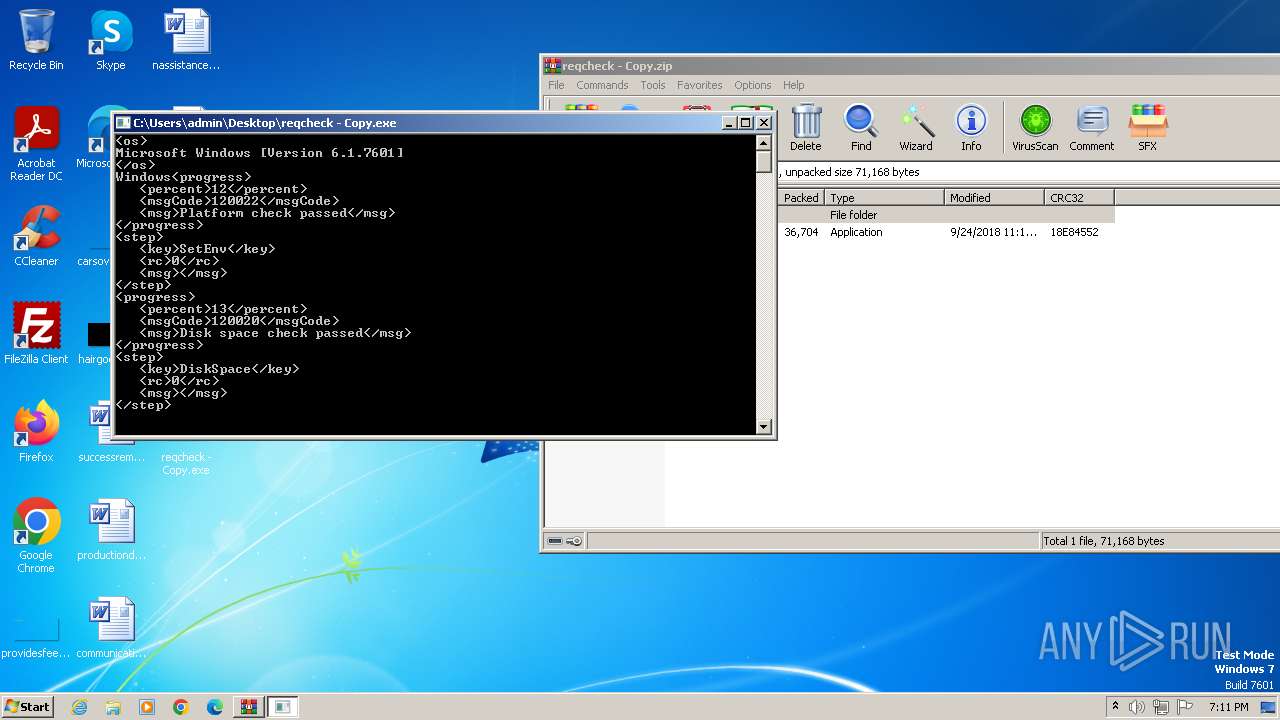Select the productiond Word document icon
Image resolution: width=1280 pixels, height=720 pixels.
[111, 530]
